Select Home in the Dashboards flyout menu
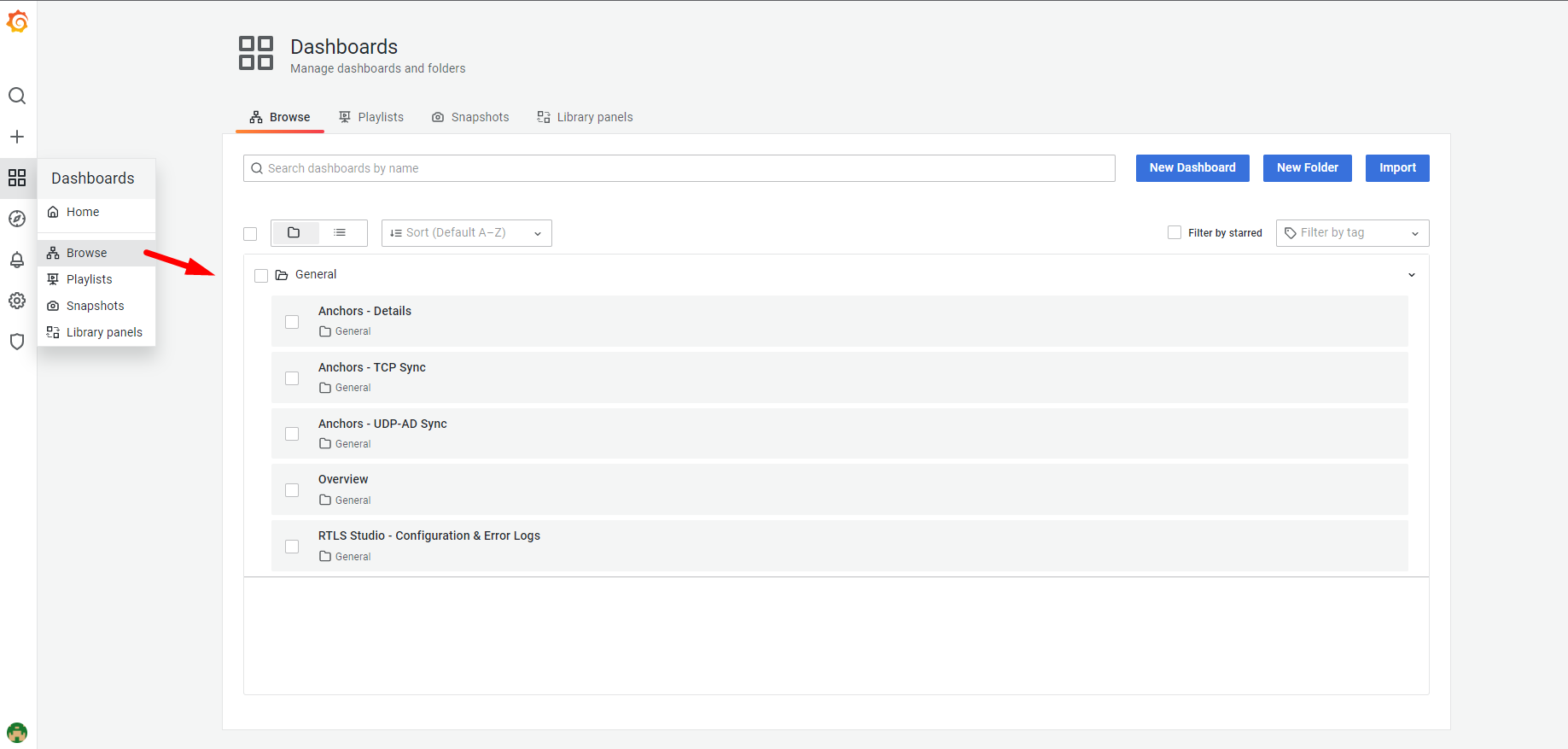The width and height of the screenshot is (1568, 749). coord(96,212)
